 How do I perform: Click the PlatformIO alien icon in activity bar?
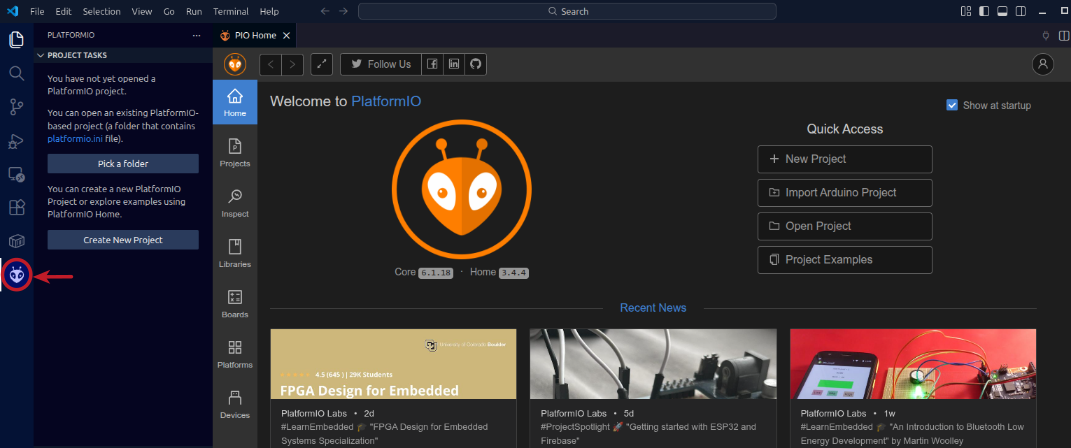point(16,274)
